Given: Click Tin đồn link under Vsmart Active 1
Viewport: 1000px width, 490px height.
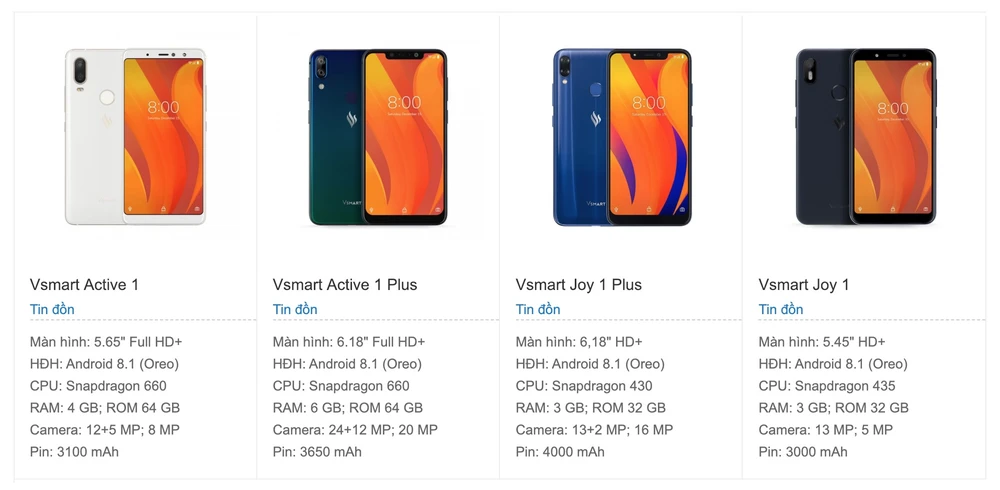Looking at the screenshot, I should 52,309.
